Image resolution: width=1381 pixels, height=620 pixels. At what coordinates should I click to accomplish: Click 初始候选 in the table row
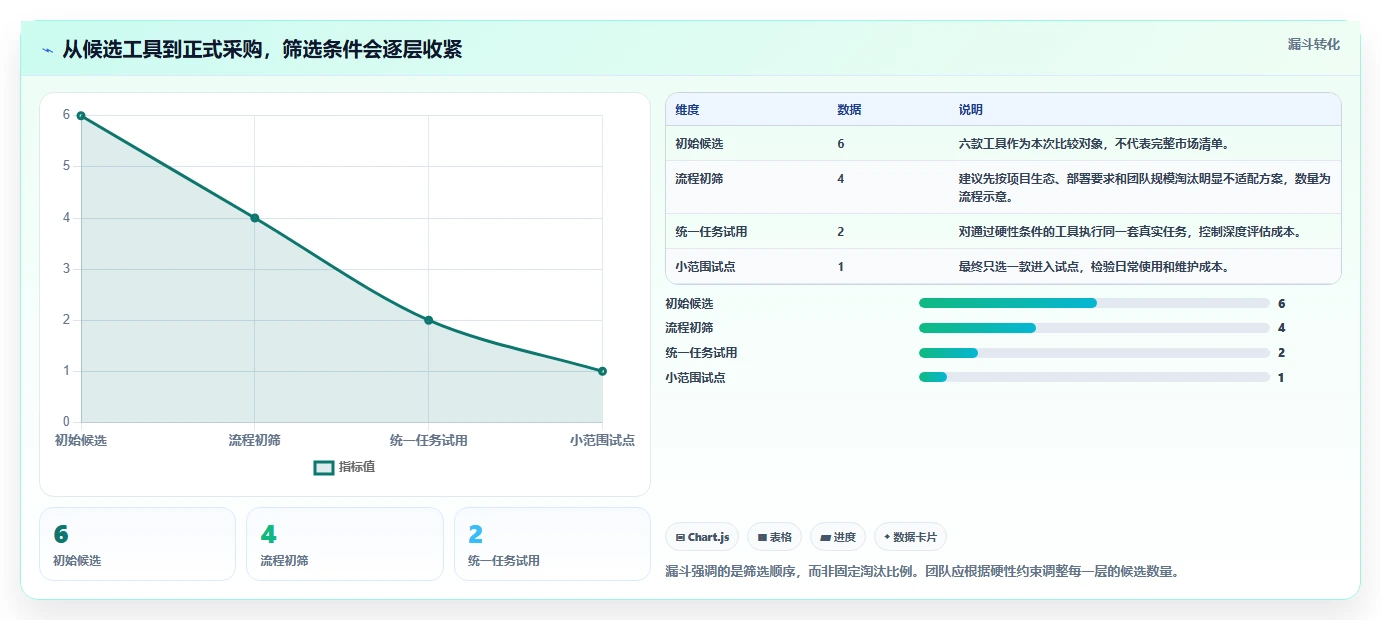pos(699,144)
